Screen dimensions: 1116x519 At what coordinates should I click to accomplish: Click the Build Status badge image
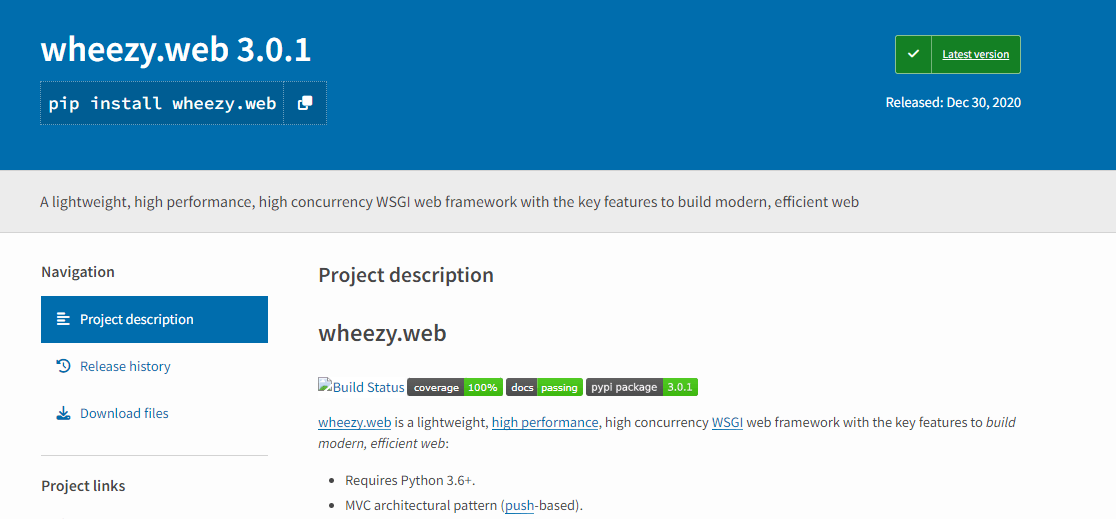(x=361, y=387)
